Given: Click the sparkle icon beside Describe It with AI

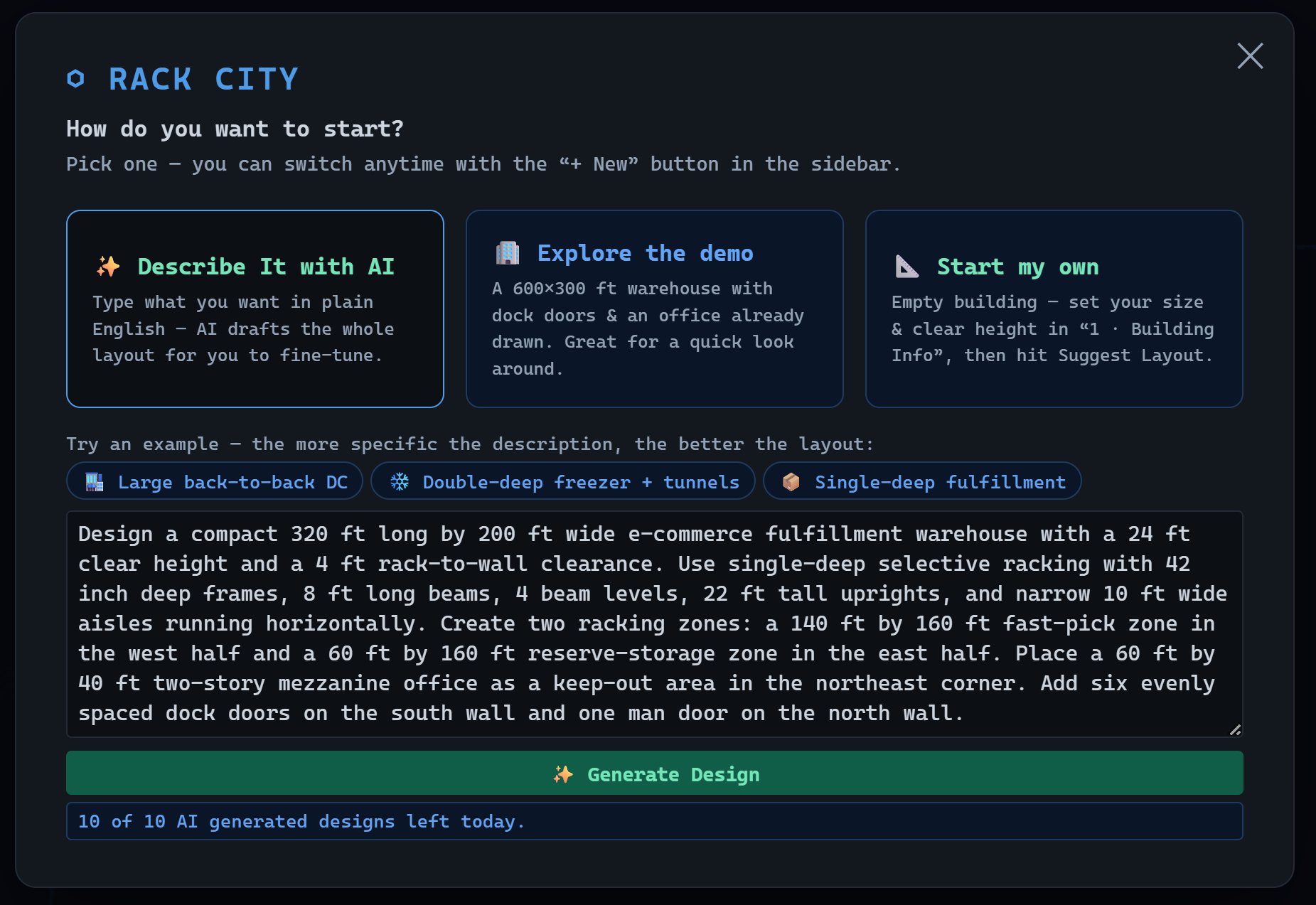Looking at the screenshot, I should pos(108,267).
